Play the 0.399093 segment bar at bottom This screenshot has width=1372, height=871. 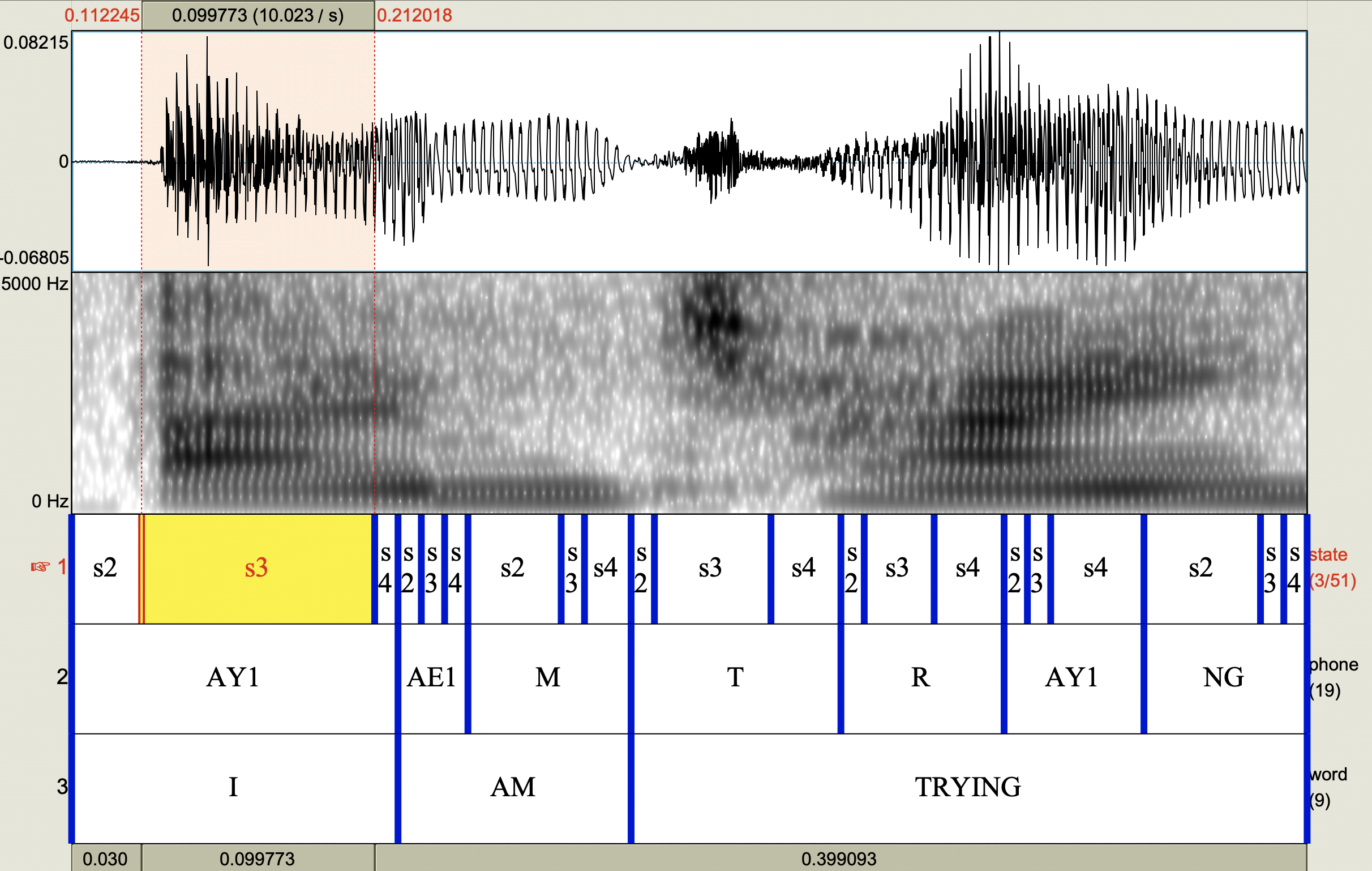tap(839, 859)
